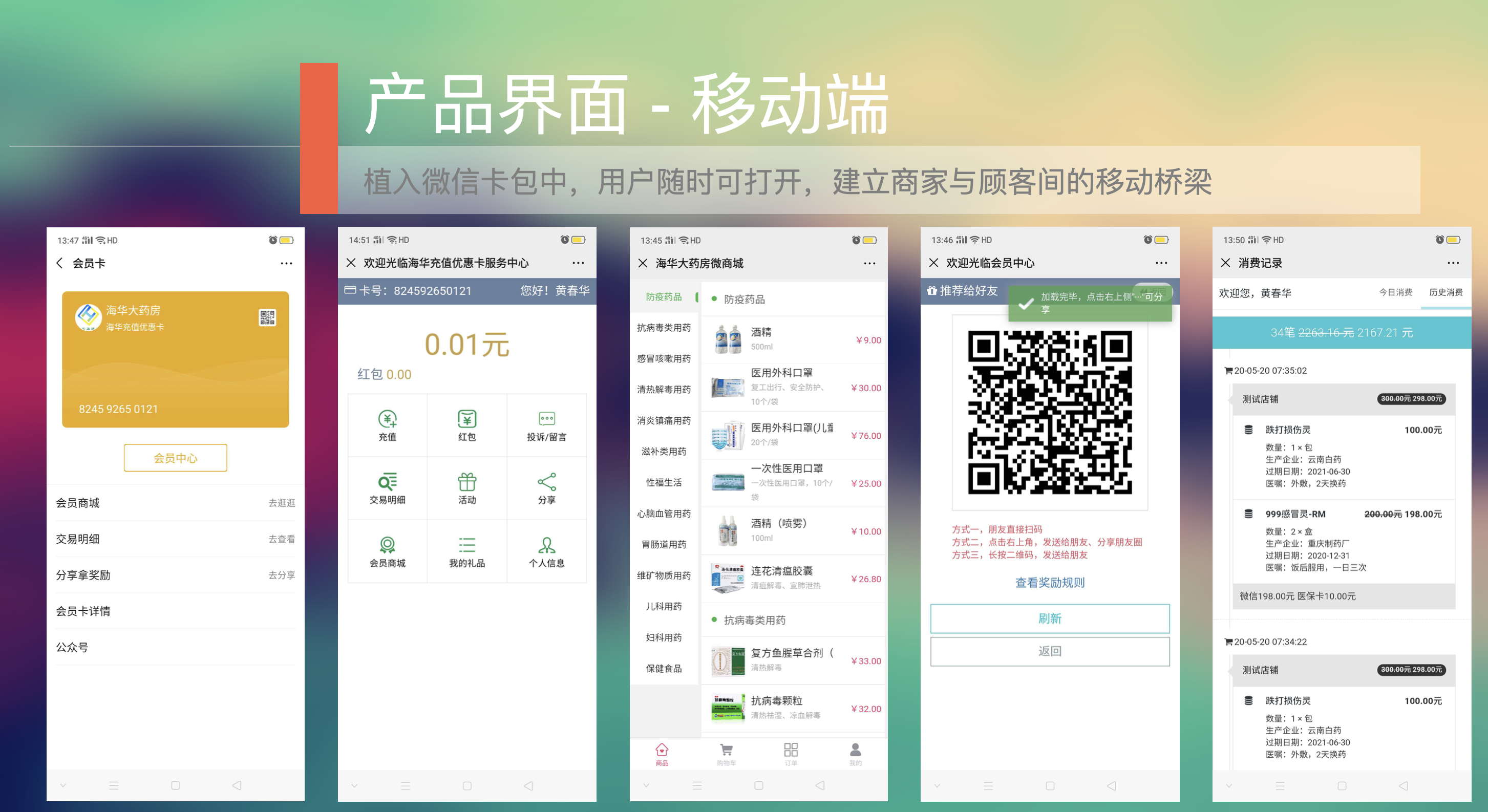Tap the QR code icon on membership card

tap(267, 317)
